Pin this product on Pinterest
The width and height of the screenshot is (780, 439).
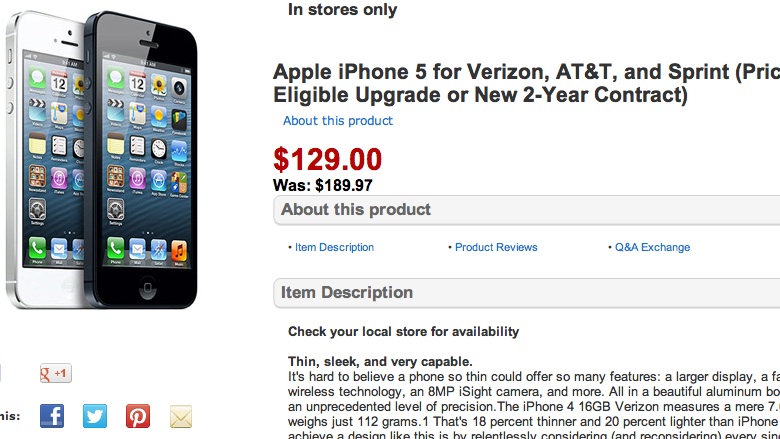click(x=138, y=416)
